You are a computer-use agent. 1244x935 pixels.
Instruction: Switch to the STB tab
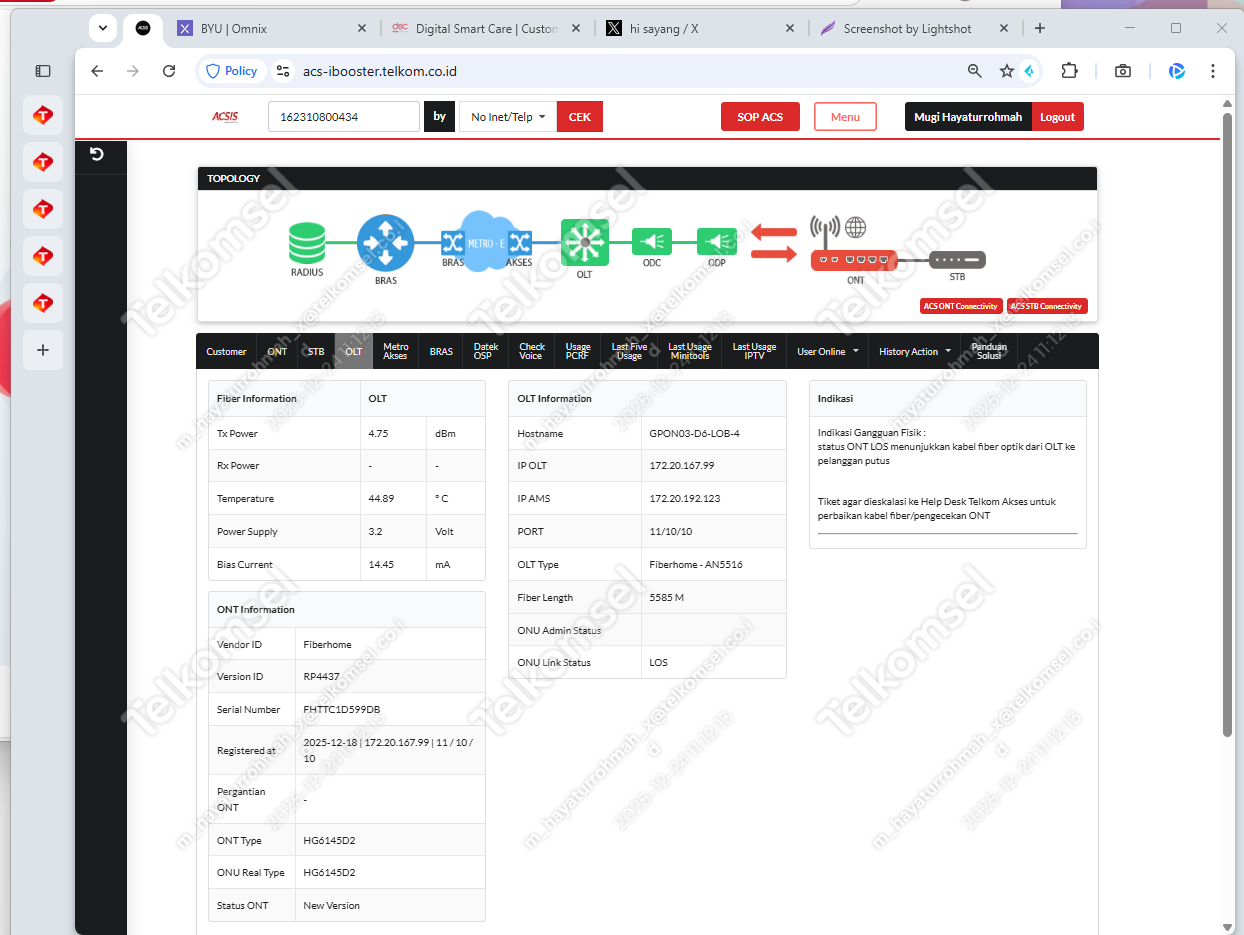click(x=316, y=351)
